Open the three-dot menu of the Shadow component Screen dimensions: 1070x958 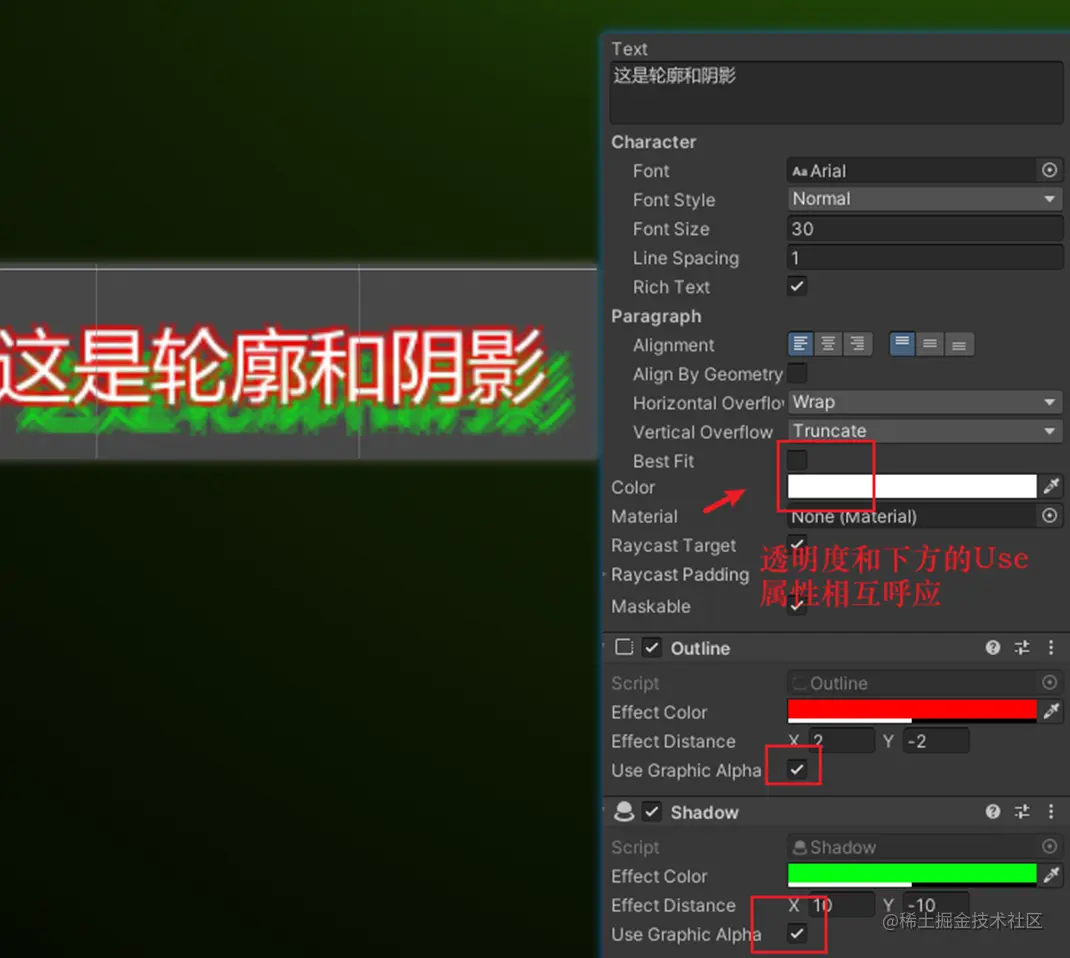1051,812
